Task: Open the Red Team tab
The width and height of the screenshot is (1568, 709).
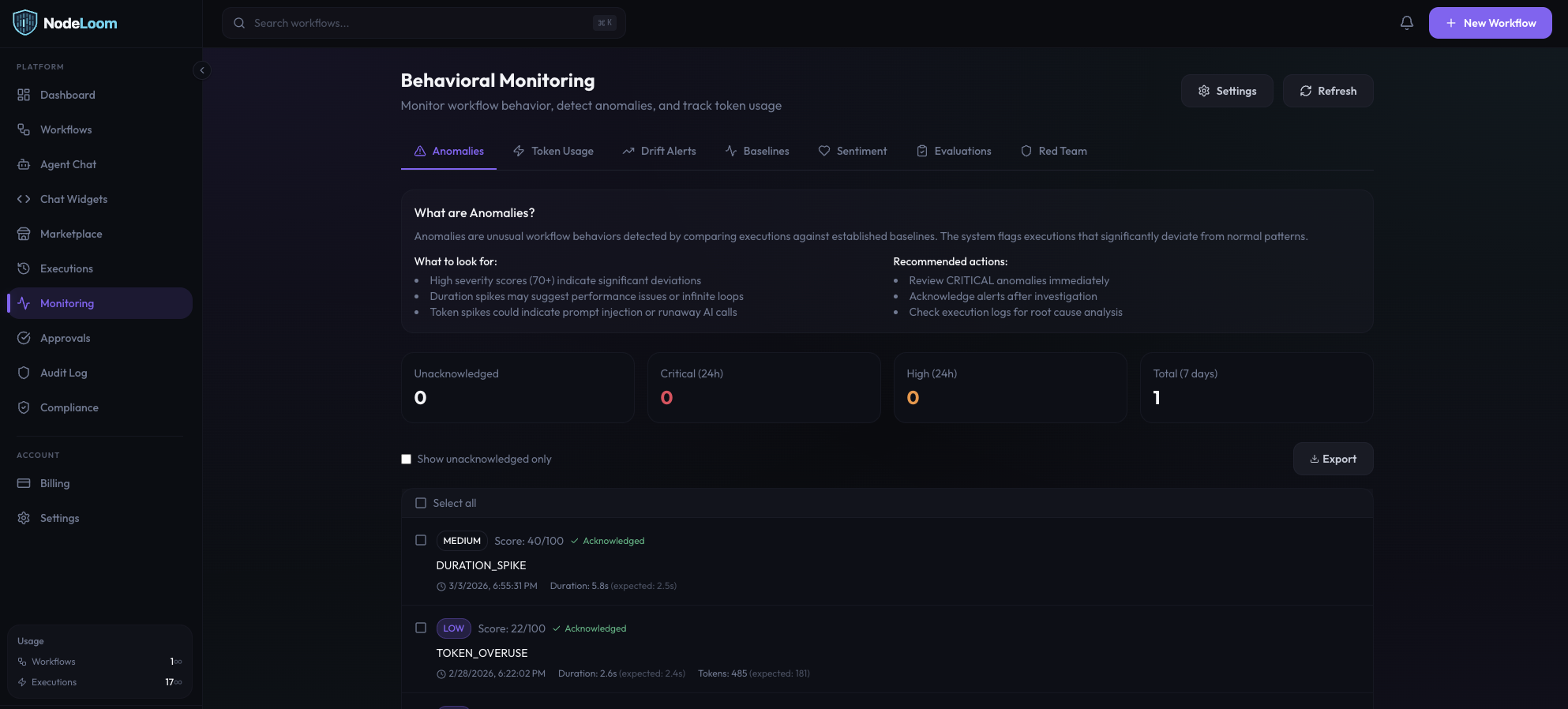Action: [x=1053, y=151]
